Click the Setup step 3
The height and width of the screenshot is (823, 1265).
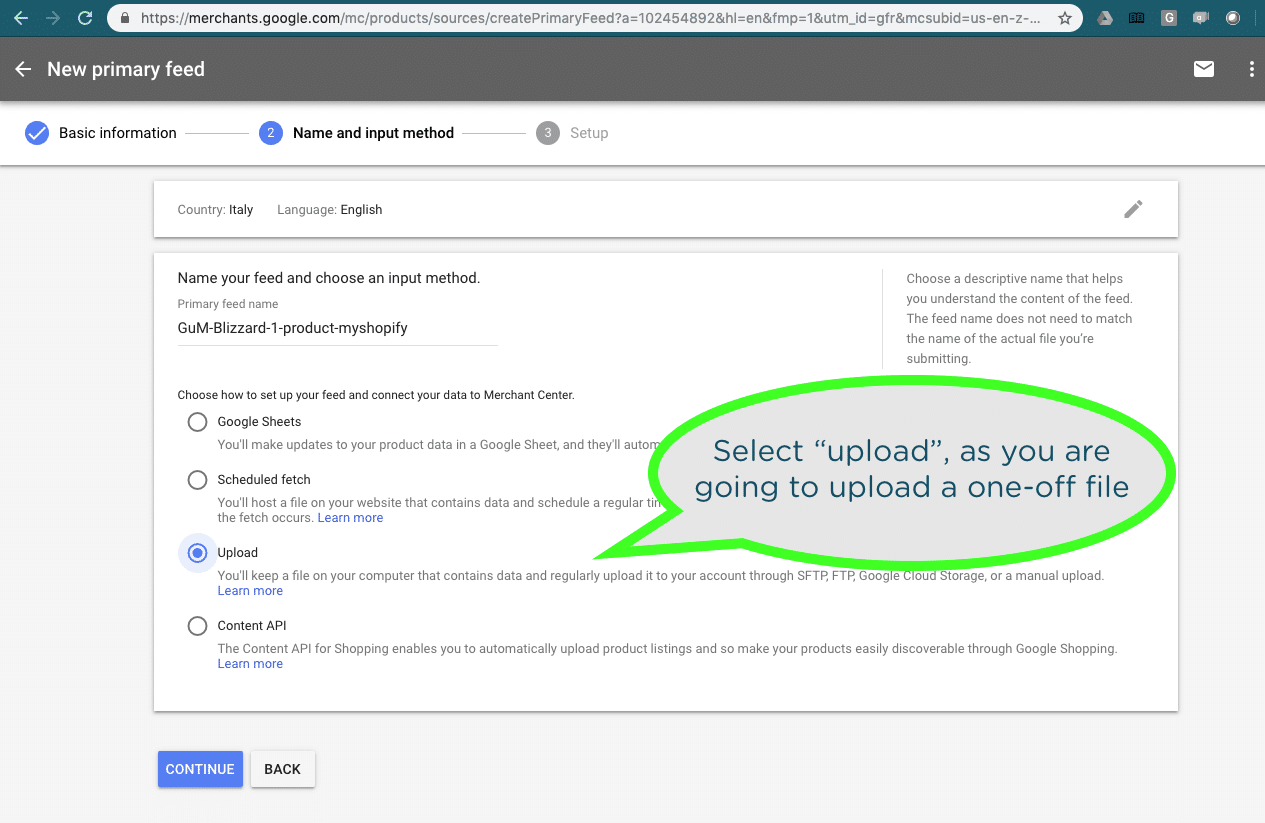tap(572, 133)
